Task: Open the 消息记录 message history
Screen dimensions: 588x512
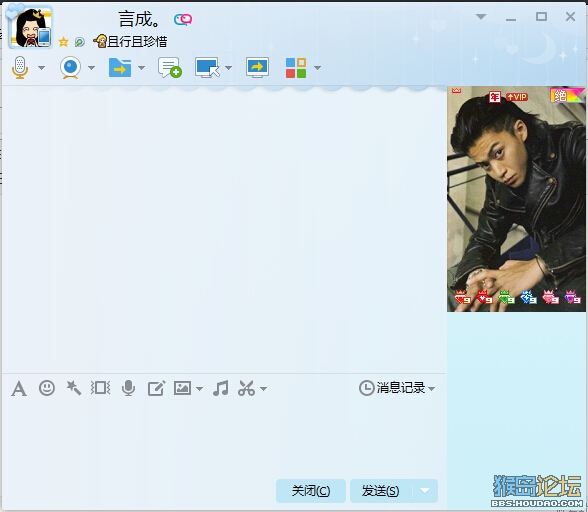Action: (397, 388)
